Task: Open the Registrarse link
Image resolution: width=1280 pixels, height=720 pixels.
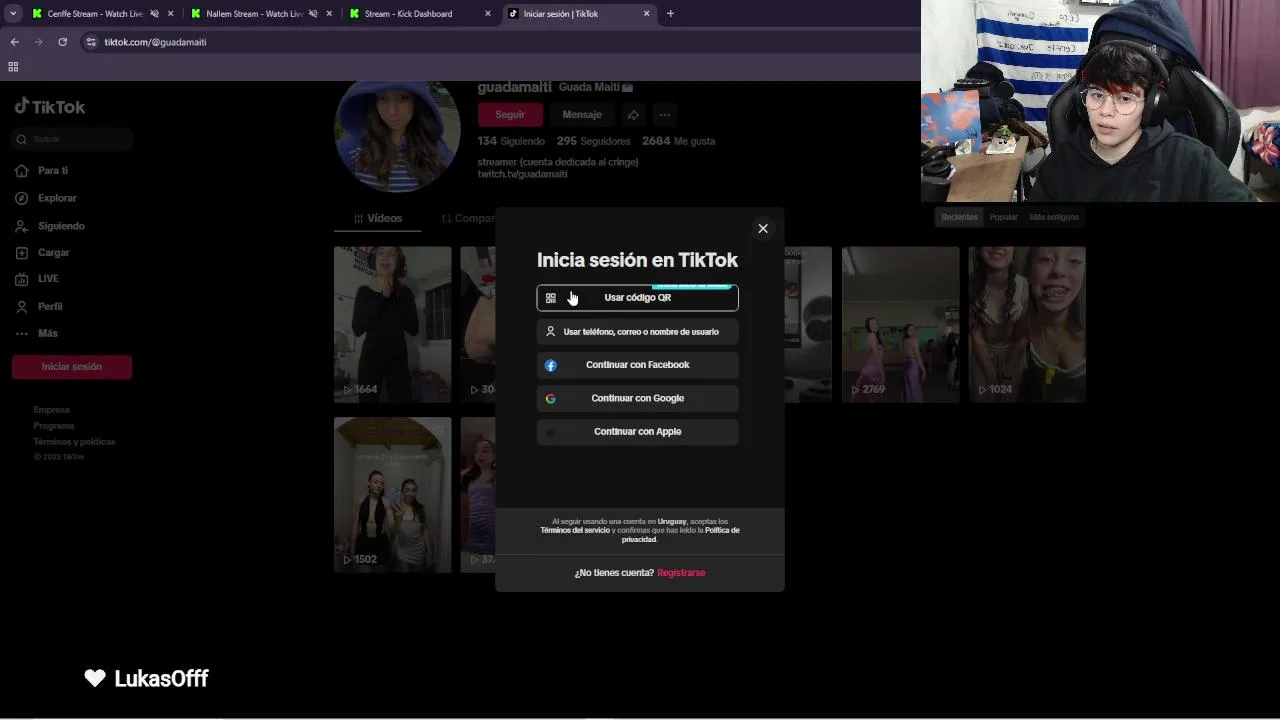Action: tap(681, 573)
